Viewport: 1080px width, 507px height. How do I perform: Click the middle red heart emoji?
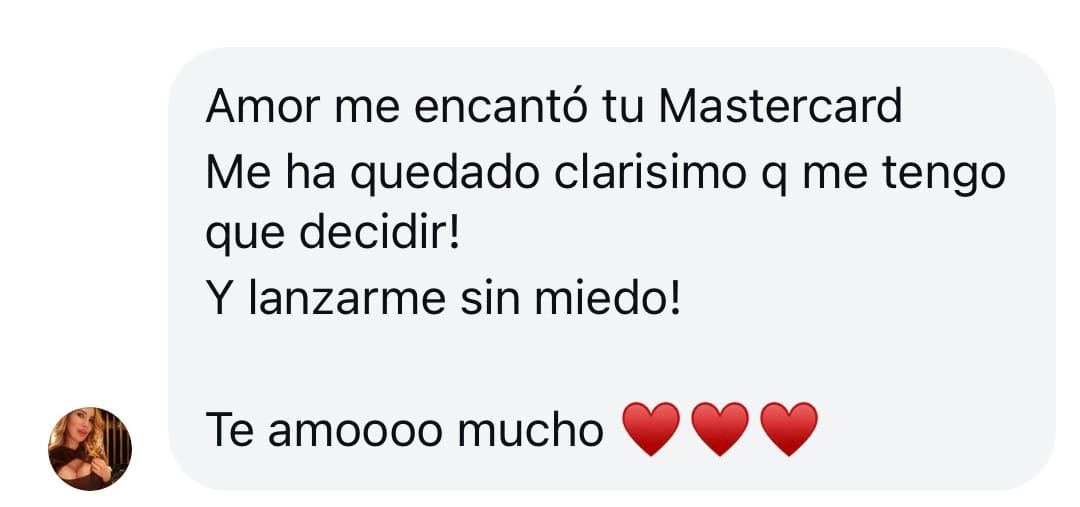coord(720,429)
